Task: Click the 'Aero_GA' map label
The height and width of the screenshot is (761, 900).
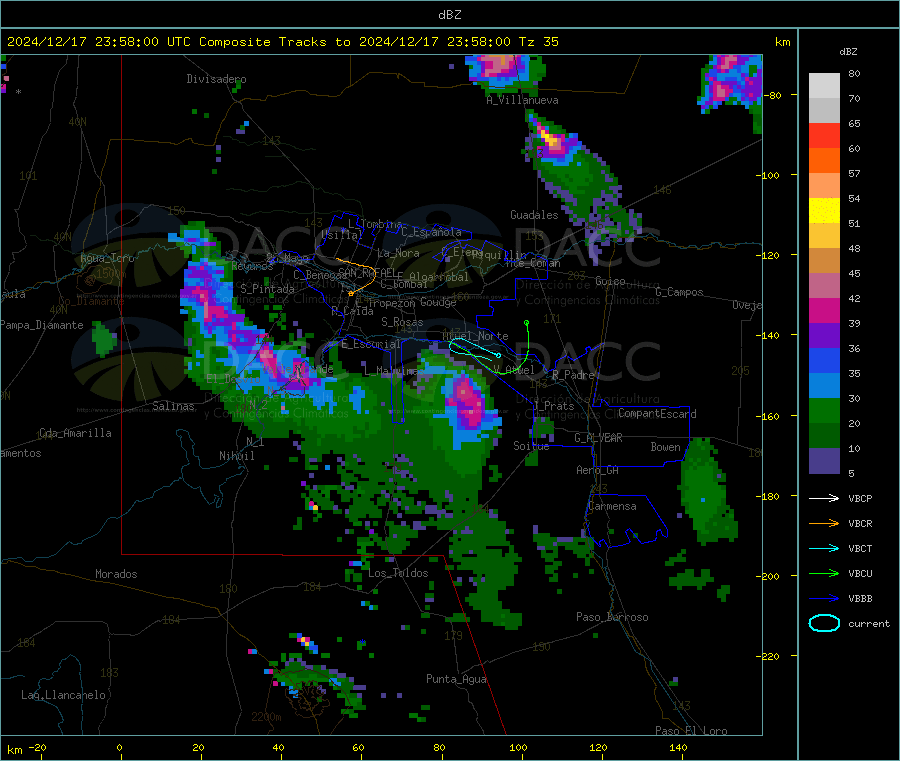Action: coord(597,470)
